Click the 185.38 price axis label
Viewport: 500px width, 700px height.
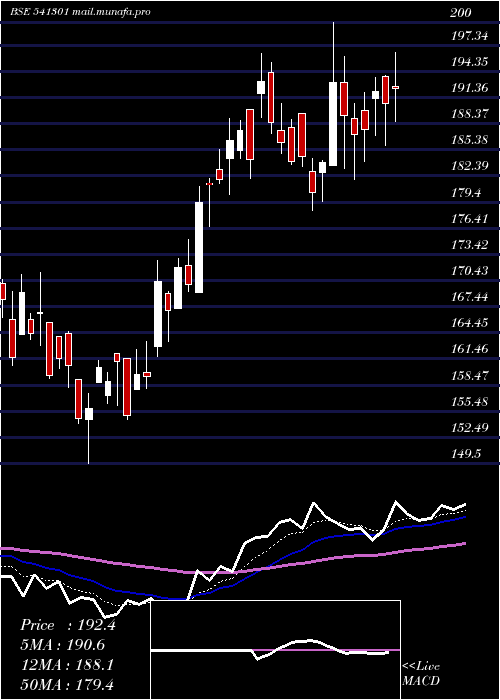click(469, 140)
